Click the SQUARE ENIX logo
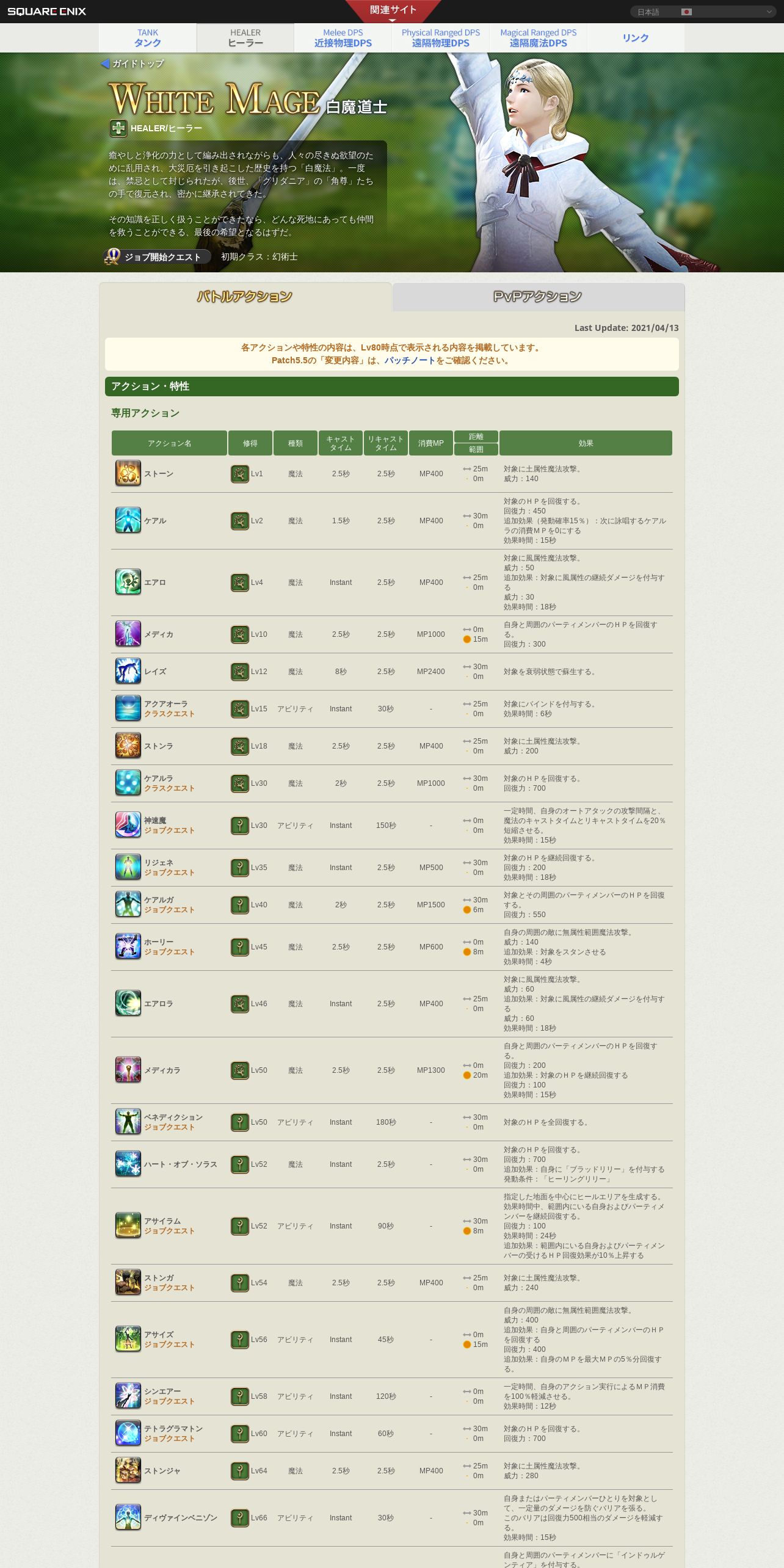 [x=47, y=12]
